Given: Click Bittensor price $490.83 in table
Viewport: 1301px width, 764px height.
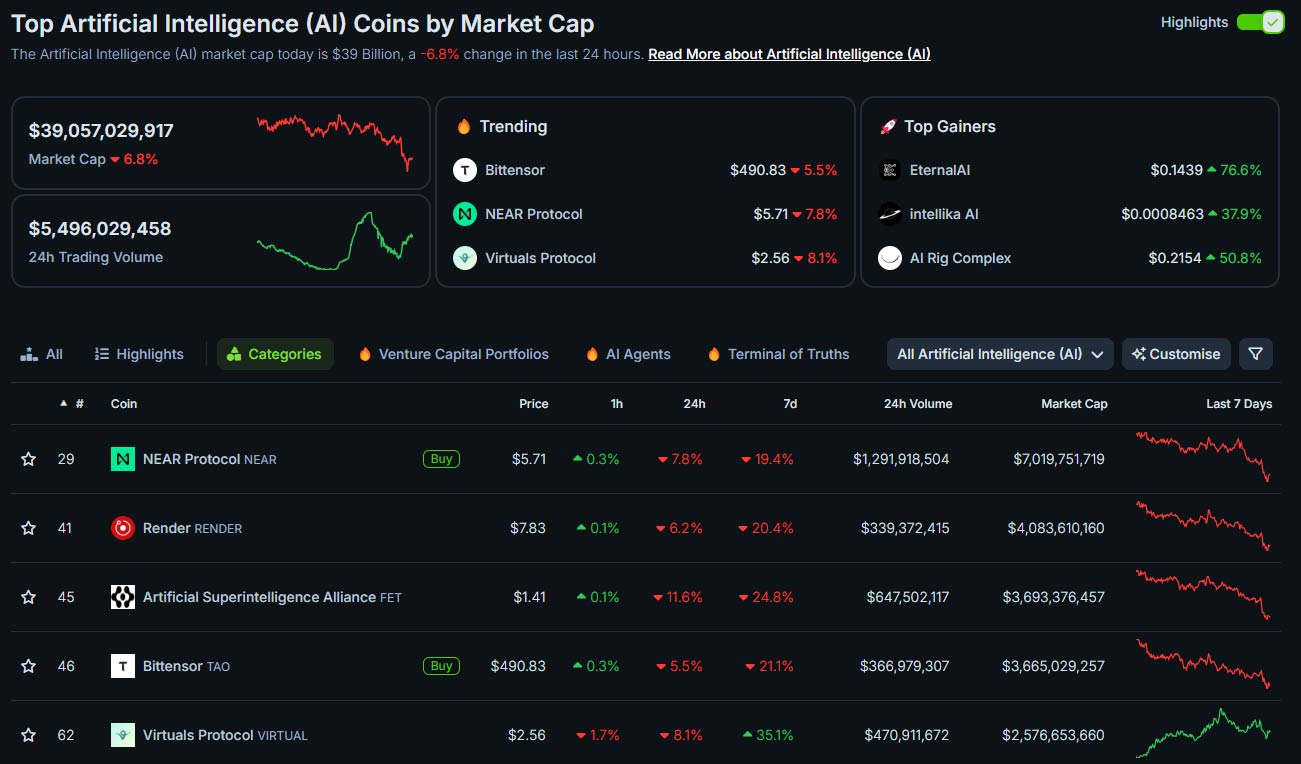Looking at the screenshot, I should click(x=518, y=666).
